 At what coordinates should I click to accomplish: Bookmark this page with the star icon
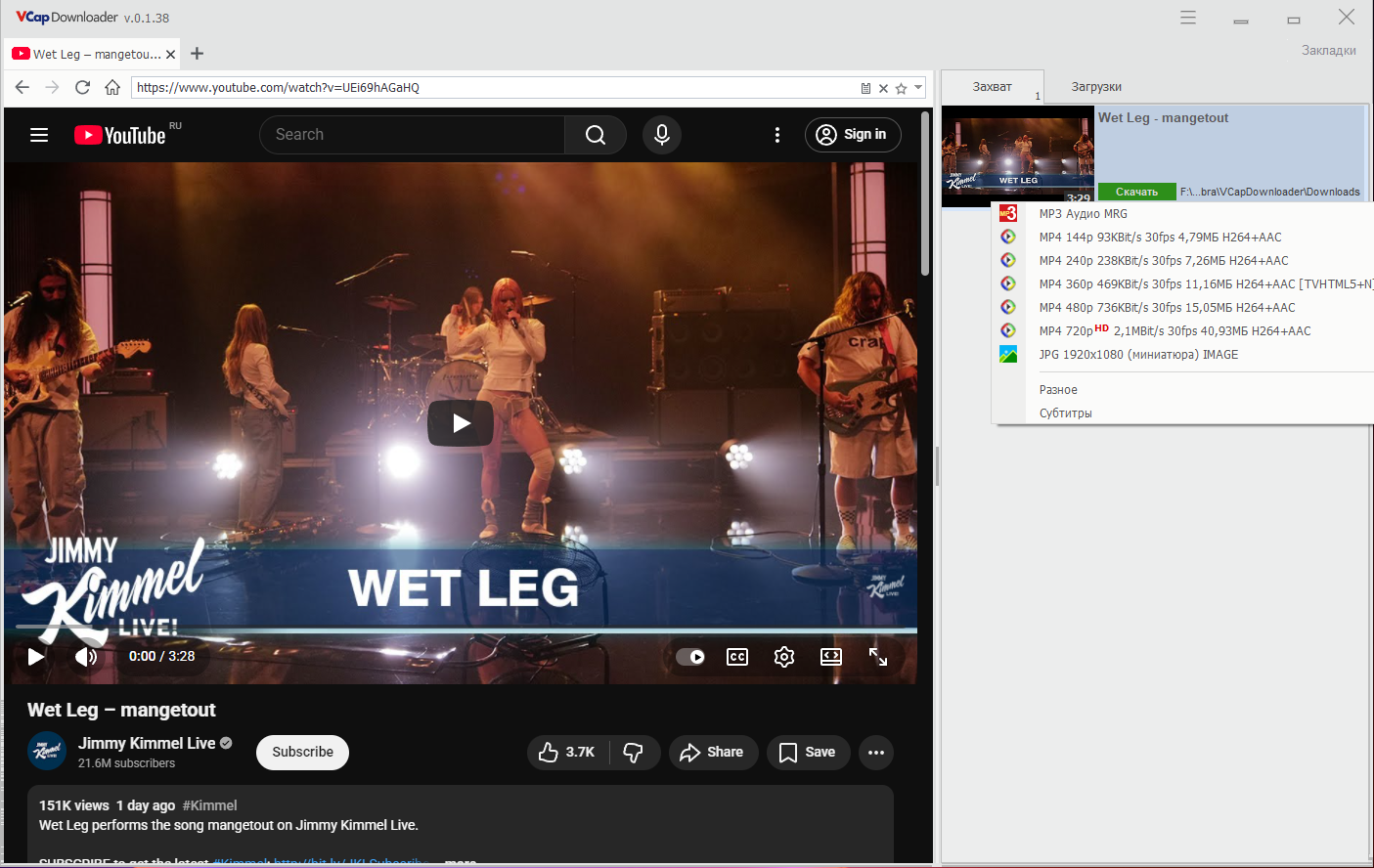click(x=901, y=88)
